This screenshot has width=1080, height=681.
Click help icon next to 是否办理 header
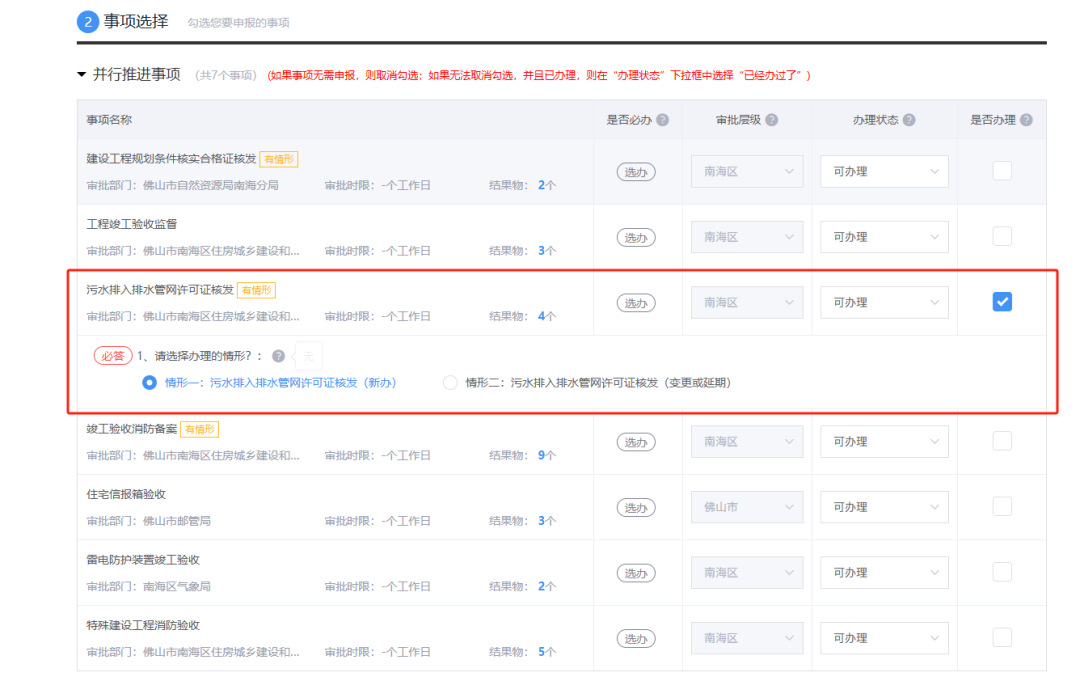click(x=1026, y=120)
